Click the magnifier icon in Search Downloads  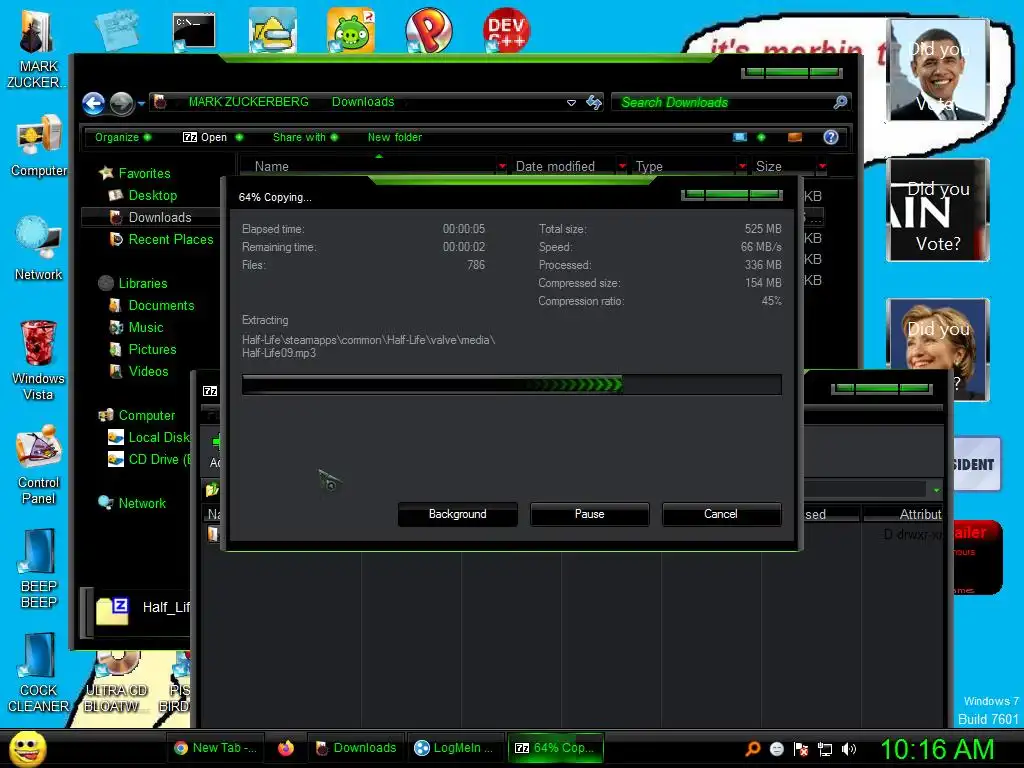(x=840, y=102)
